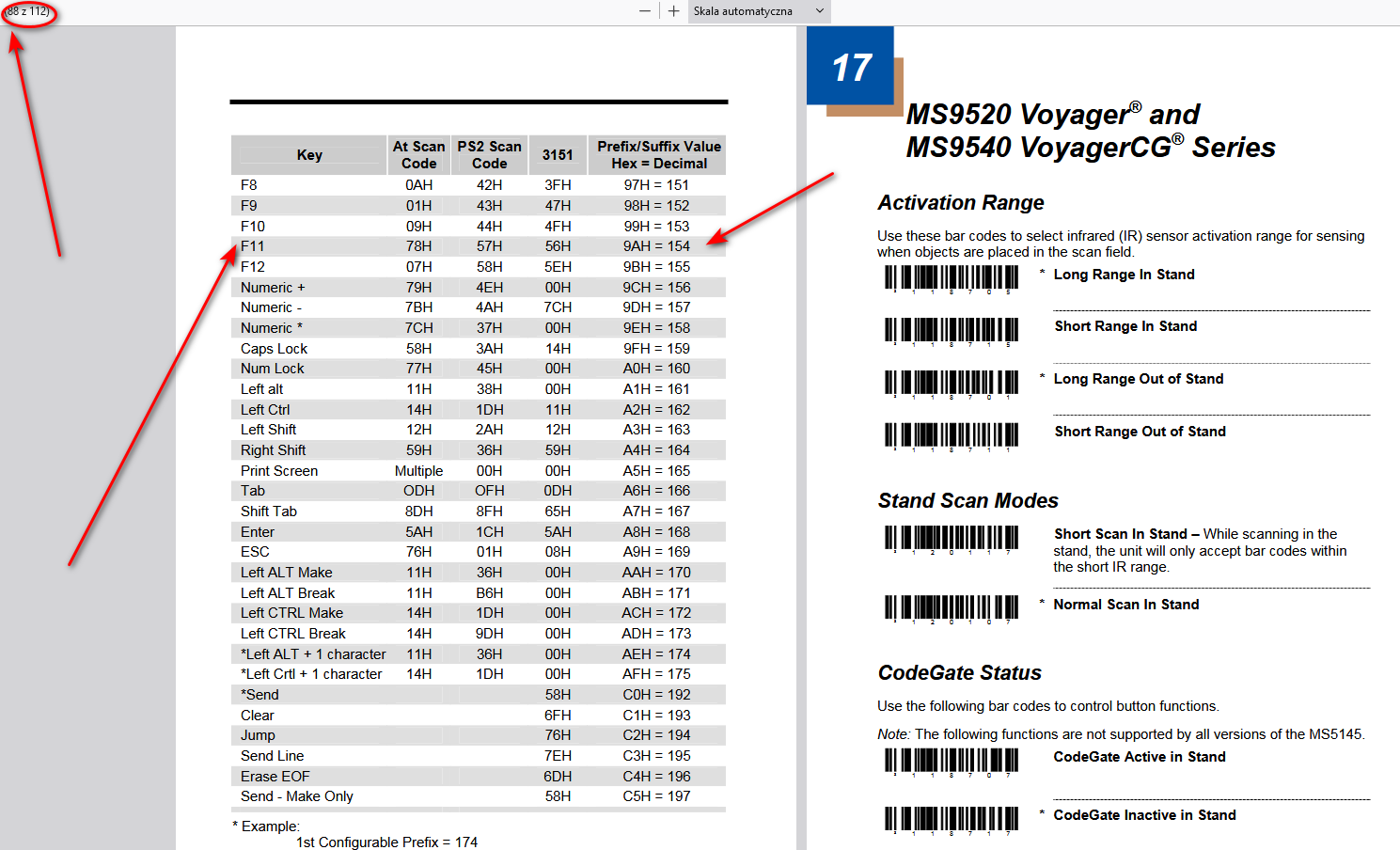
Task: Select the 'Stand Scan Modes' heading
Action: click(968, 500)
